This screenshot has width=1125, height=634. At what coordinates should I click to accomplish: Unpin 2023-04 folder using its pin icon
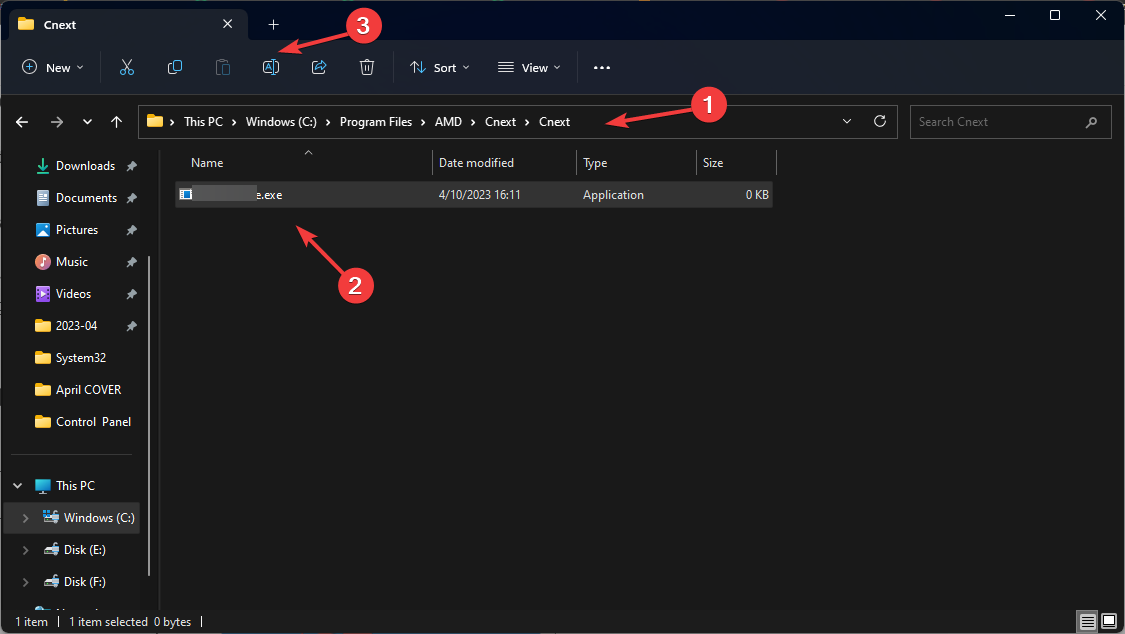click(131, 326)
